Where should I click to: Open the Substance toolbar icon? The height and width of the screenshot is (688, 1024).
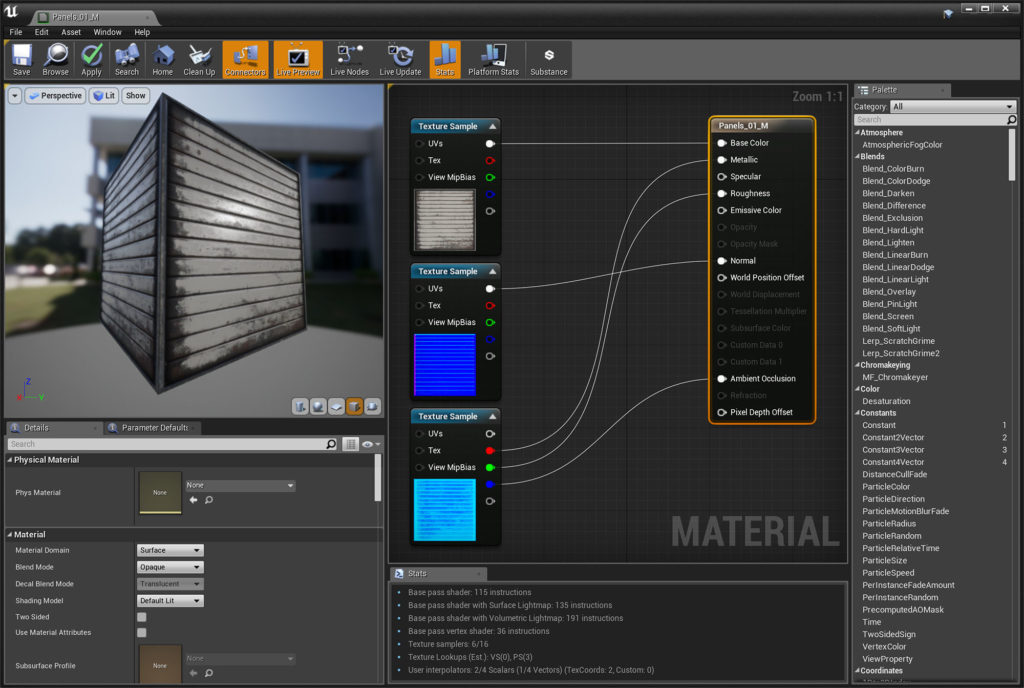548,59
